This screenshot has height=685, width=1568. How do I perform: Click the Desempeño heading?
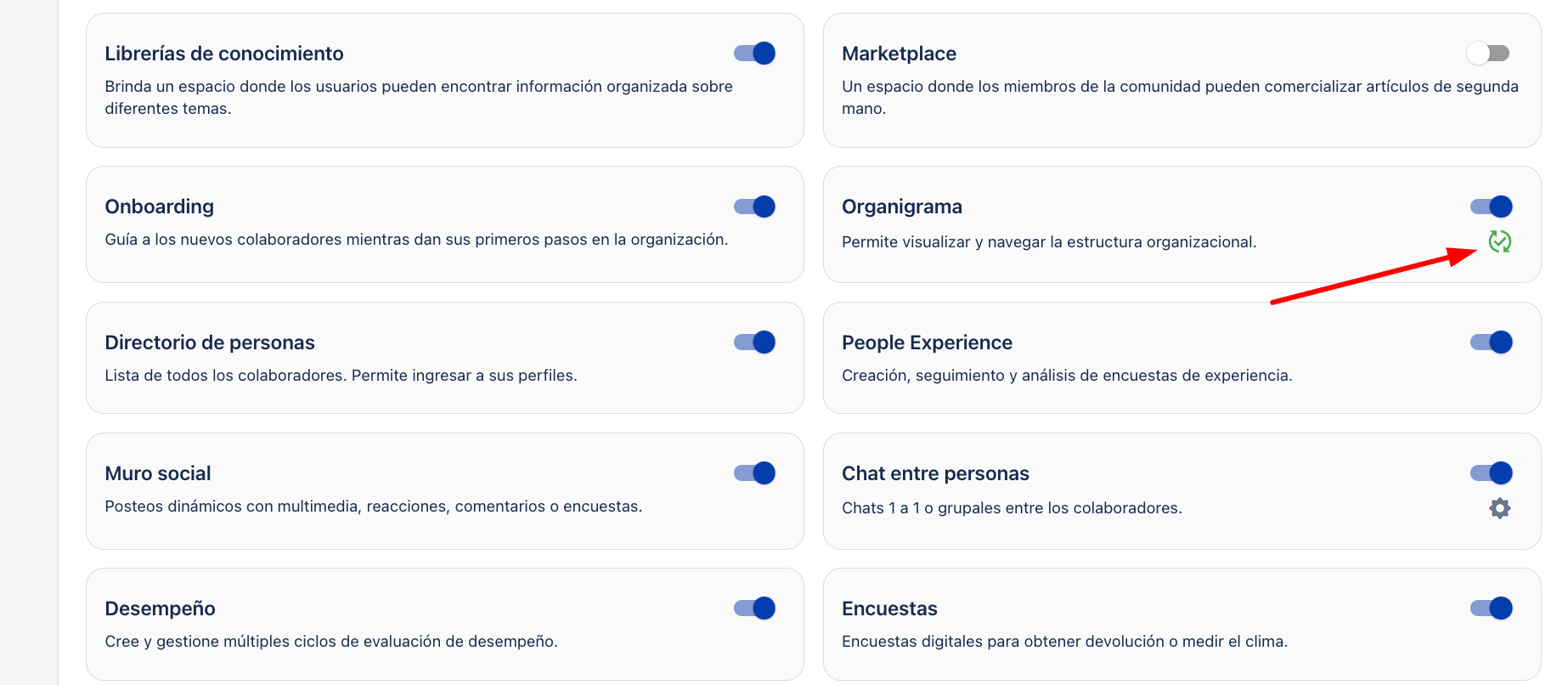point(161,609)
